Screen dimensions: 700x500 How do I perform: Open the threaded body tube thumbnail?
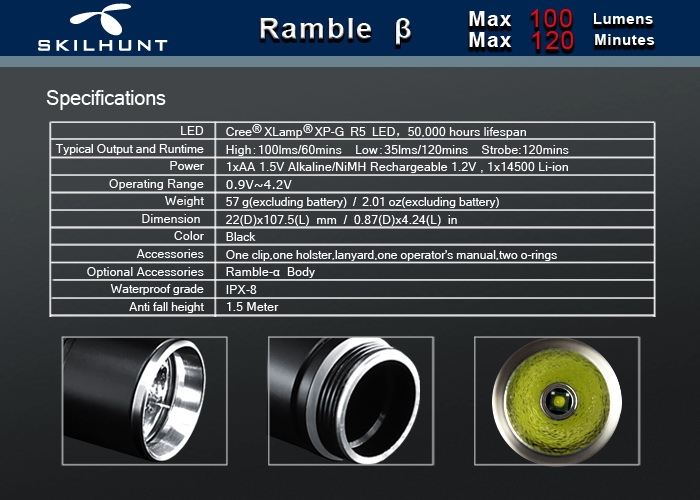coord(351,401)
